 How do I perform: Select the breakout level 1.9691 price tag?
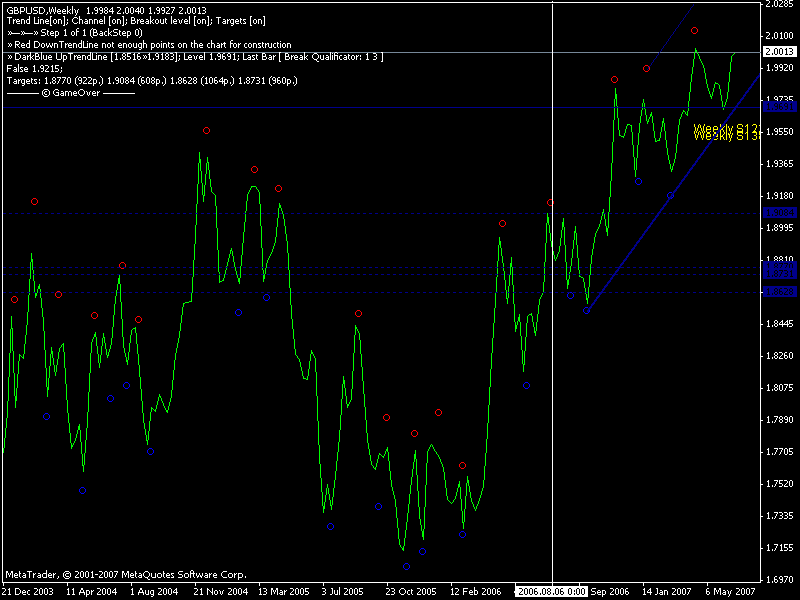(x=779, y=105)
